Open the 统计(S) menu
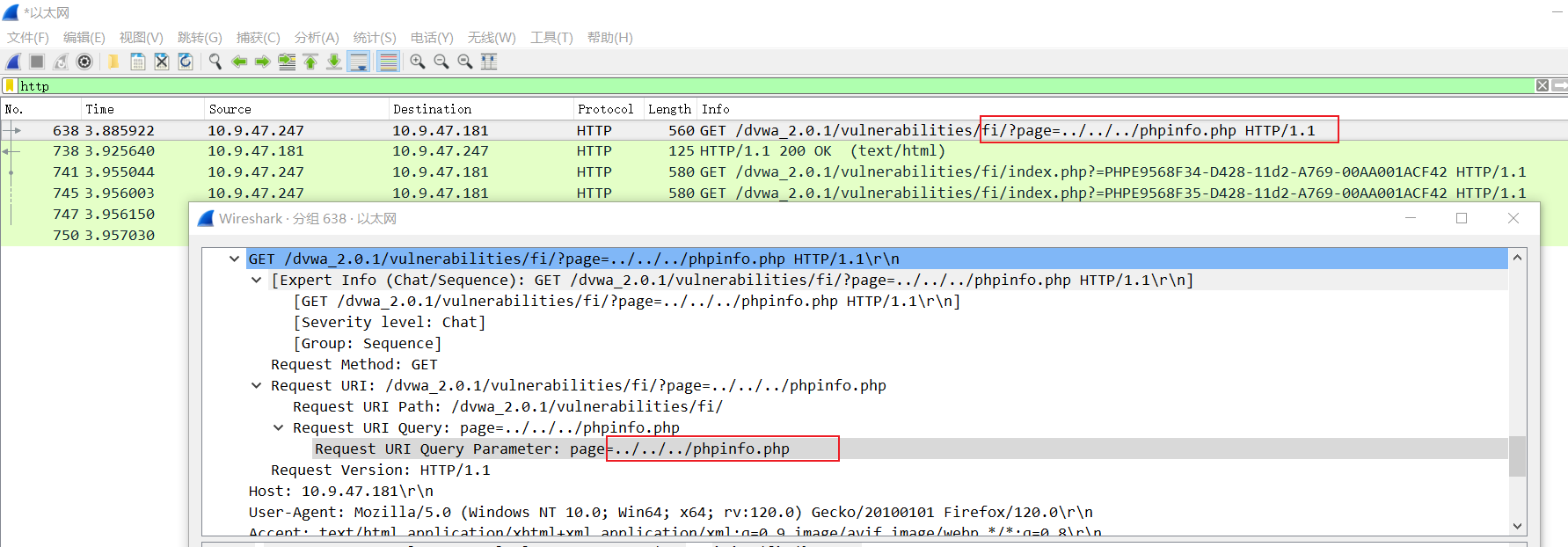This screenshot has width=1568, height=547. [x=375, y=38]
